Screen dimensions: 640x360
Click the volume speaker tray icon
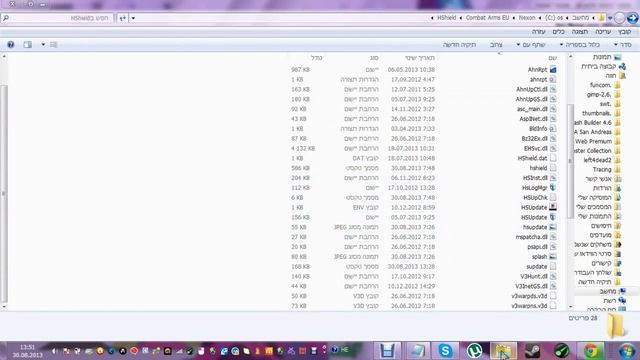[54, 351]
